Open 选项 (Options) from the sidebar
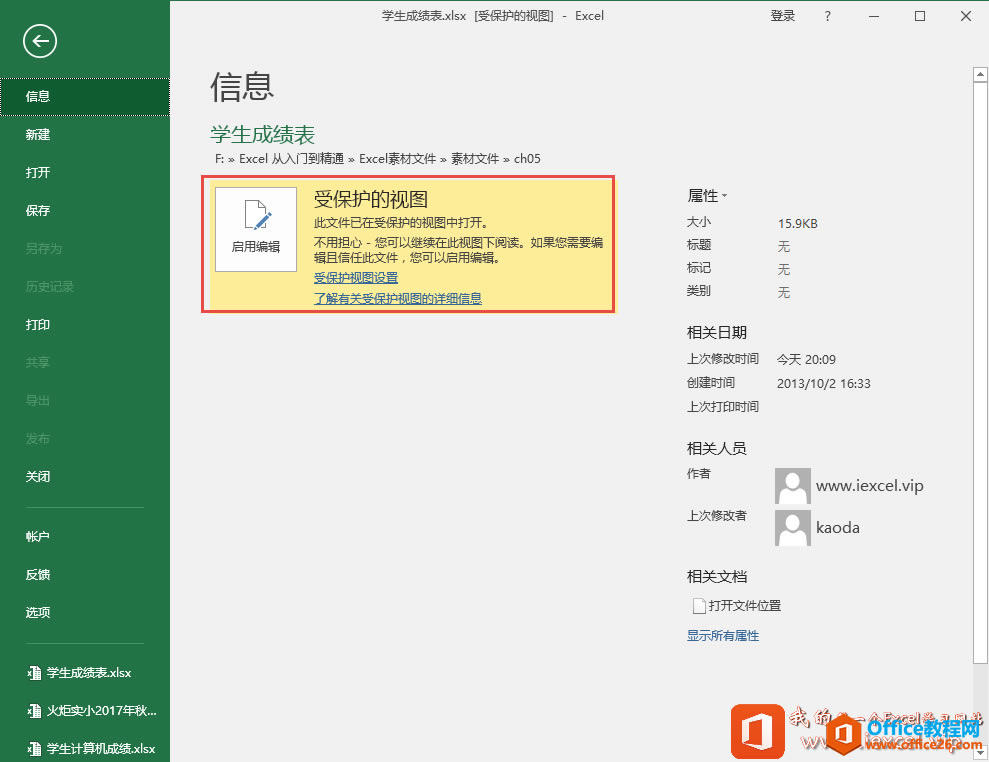 coord(38,613)
